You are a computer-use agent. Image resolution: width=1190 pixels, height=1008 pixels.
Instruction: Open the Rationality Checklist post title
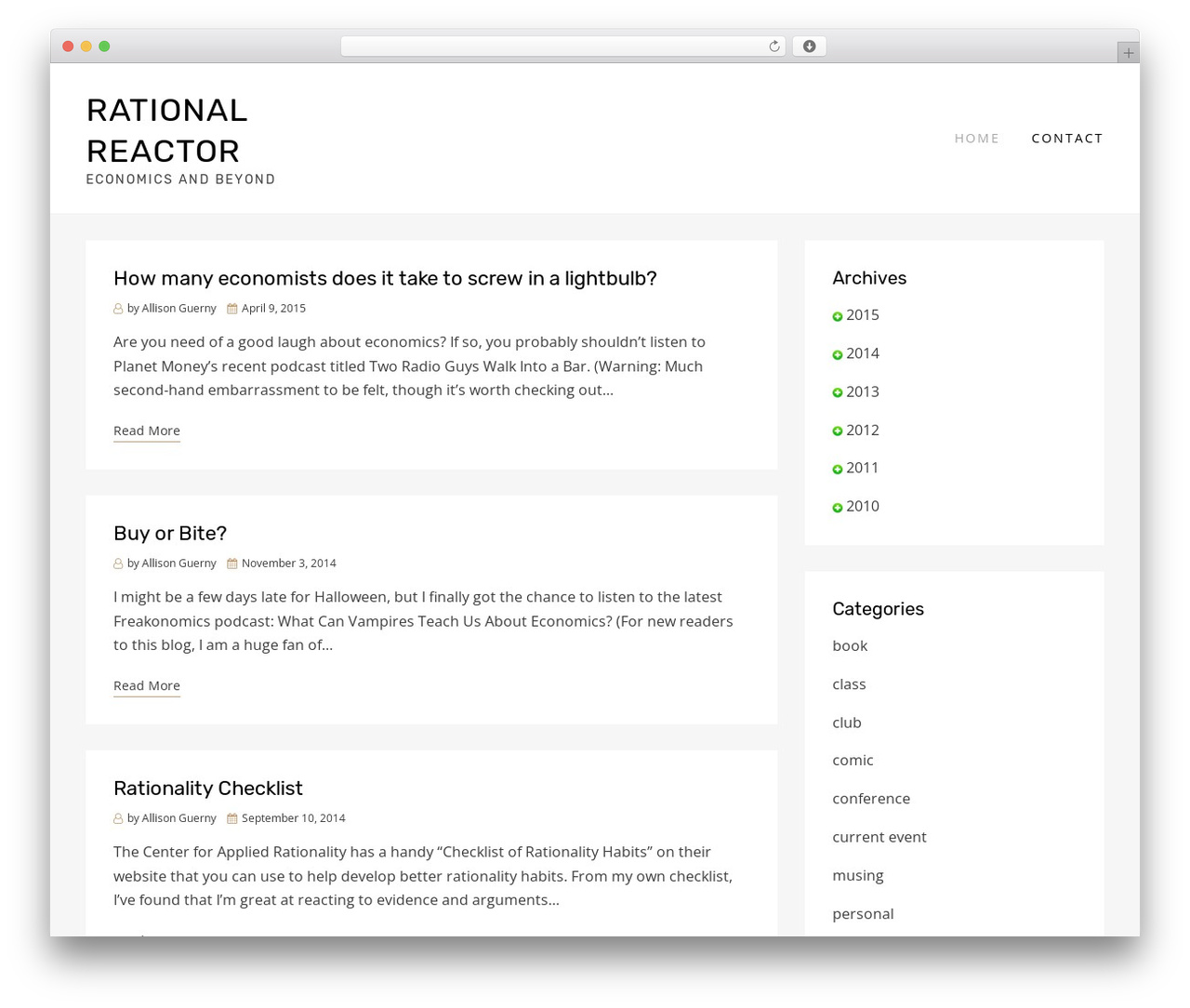point(208,788)
